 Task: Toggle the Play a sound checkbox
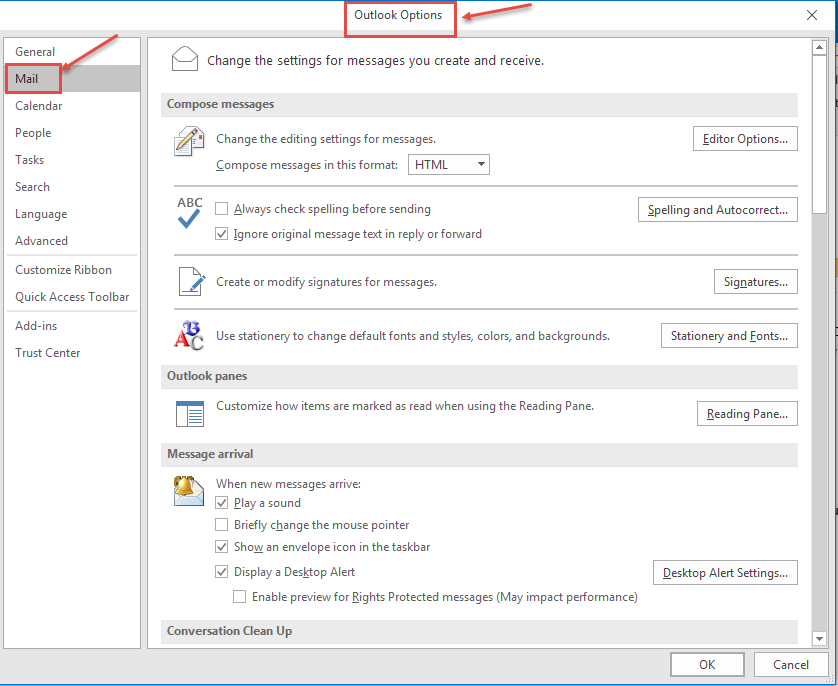point(222,503)
